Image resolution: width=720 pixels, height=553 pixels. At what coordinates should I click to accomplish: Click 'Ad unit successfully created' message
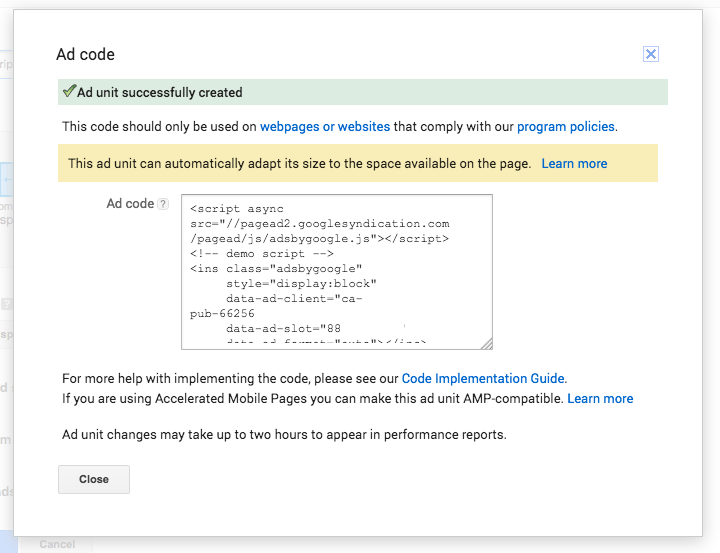(x=159, y=92)
